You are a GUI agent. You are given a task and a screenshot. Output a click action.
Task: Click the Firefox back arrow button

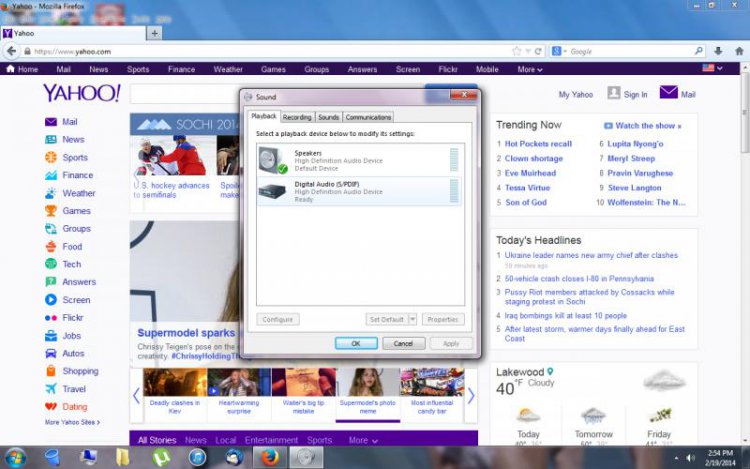11,51
